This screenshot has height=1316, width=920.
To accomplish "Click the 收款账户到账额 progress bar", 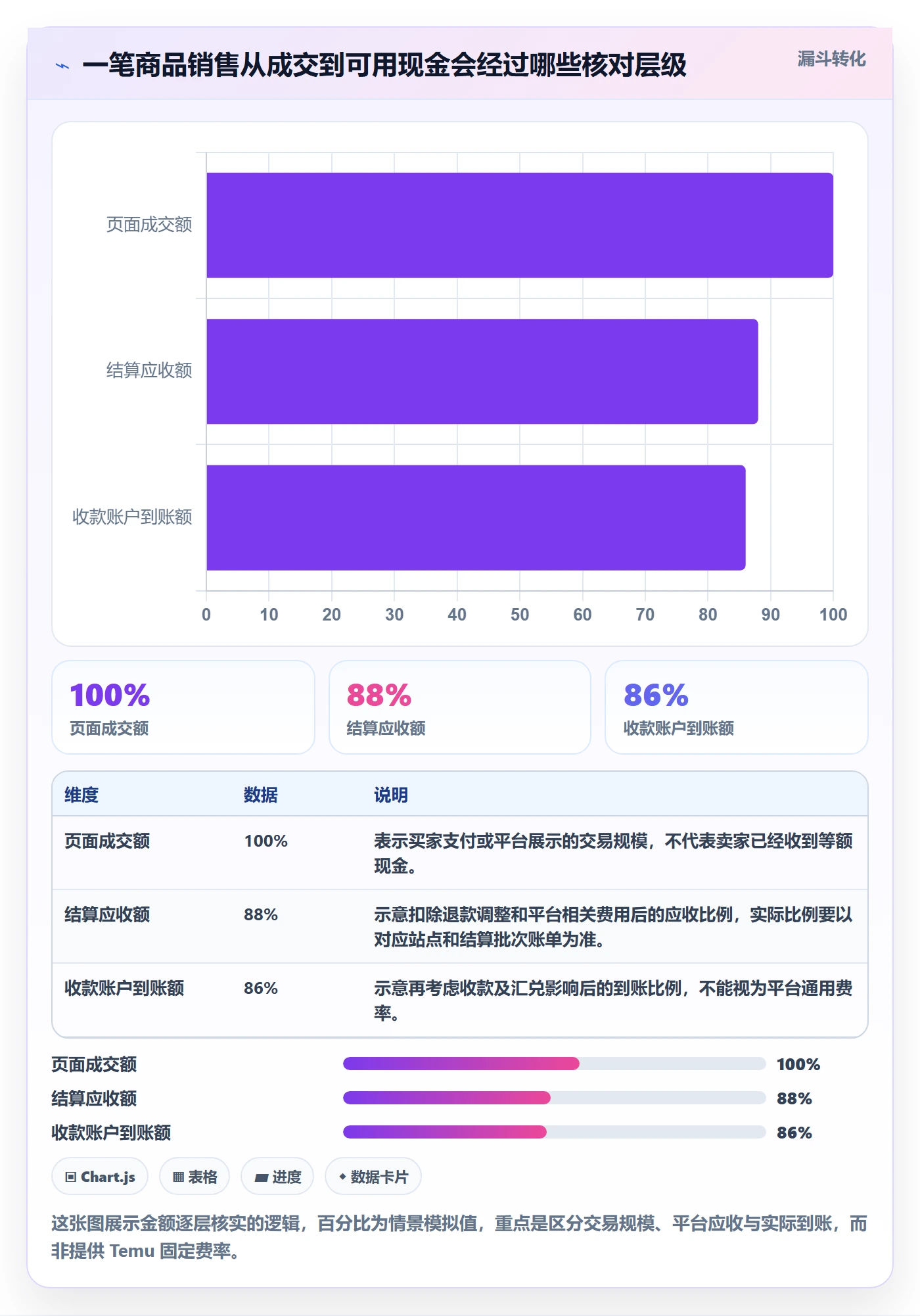I will (x=555, y=1132).
